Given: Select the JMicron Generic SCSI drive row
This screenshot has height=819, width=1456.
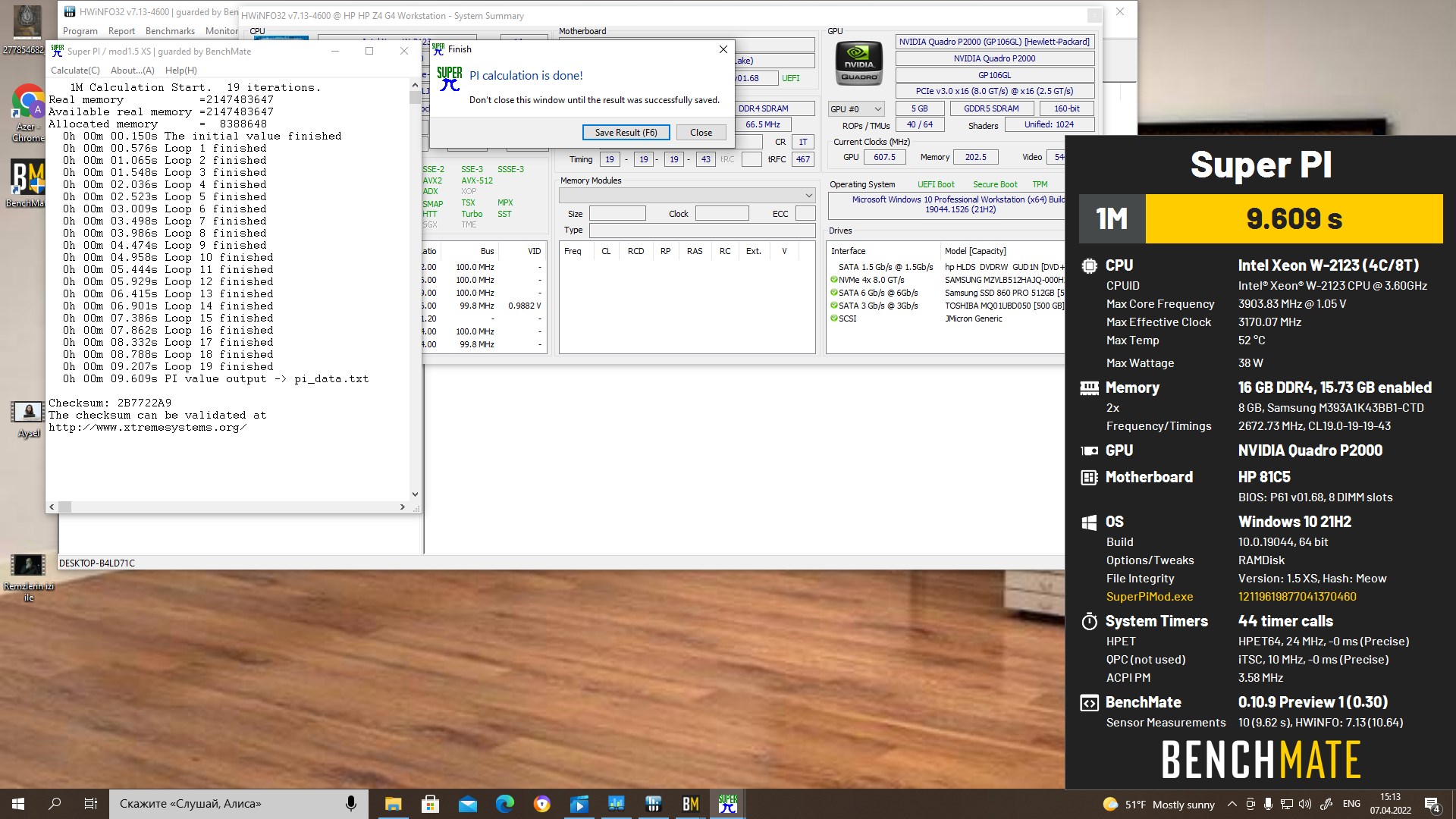Looking at the screenshot, I should pyautogui.click(x=947, y=318).
